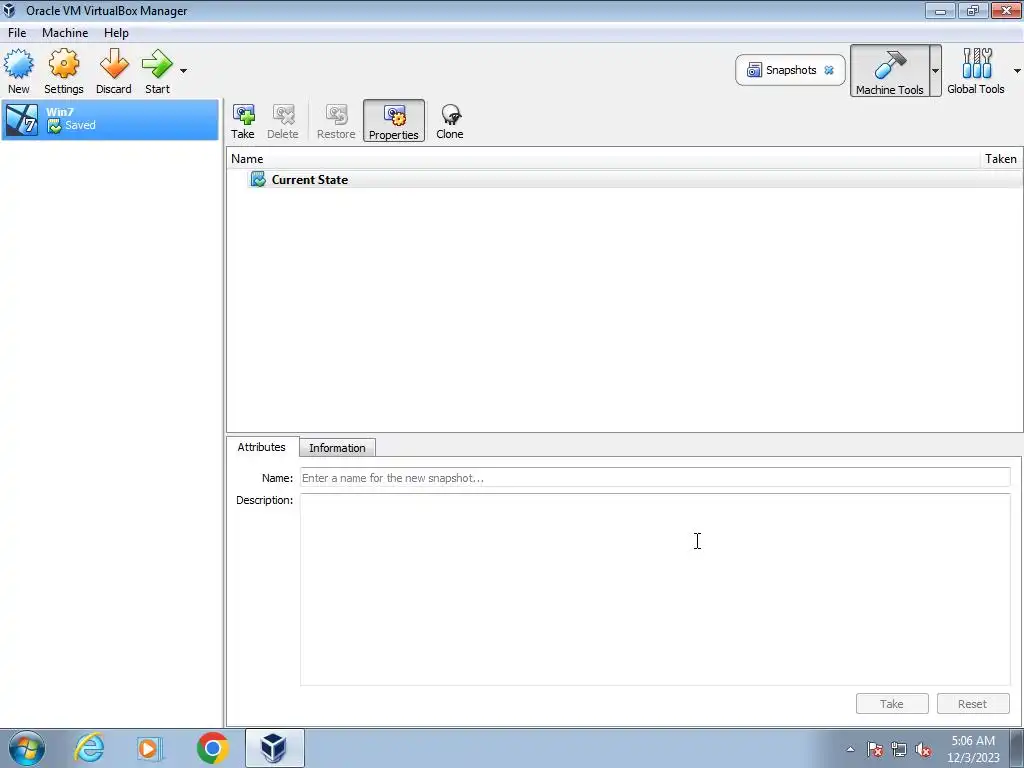Open the clock showing 5:06 AM
The image size is (1024, 768).
coord(973,749)
